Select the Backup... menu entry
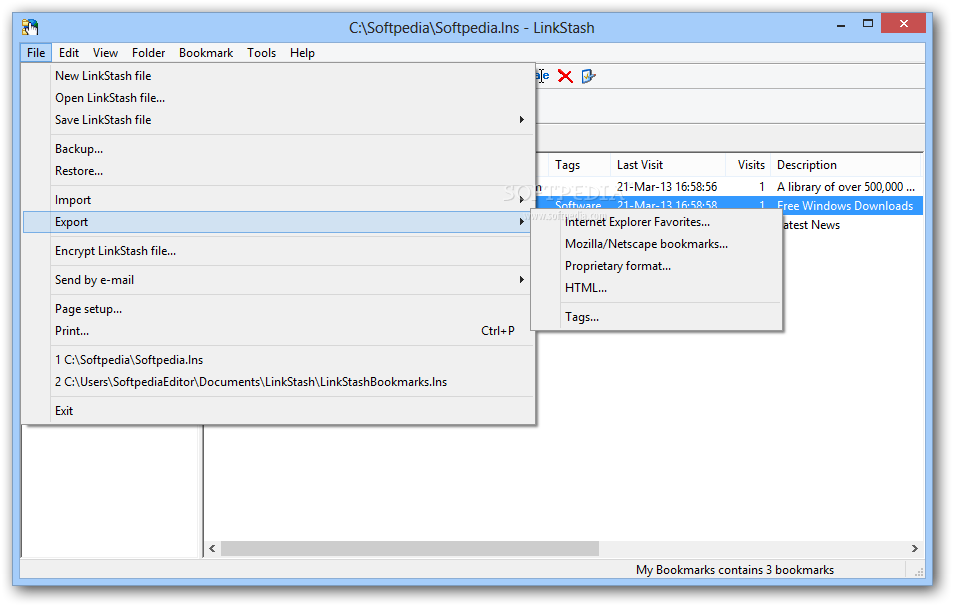 pyautogui.click(x=279, y=149)
